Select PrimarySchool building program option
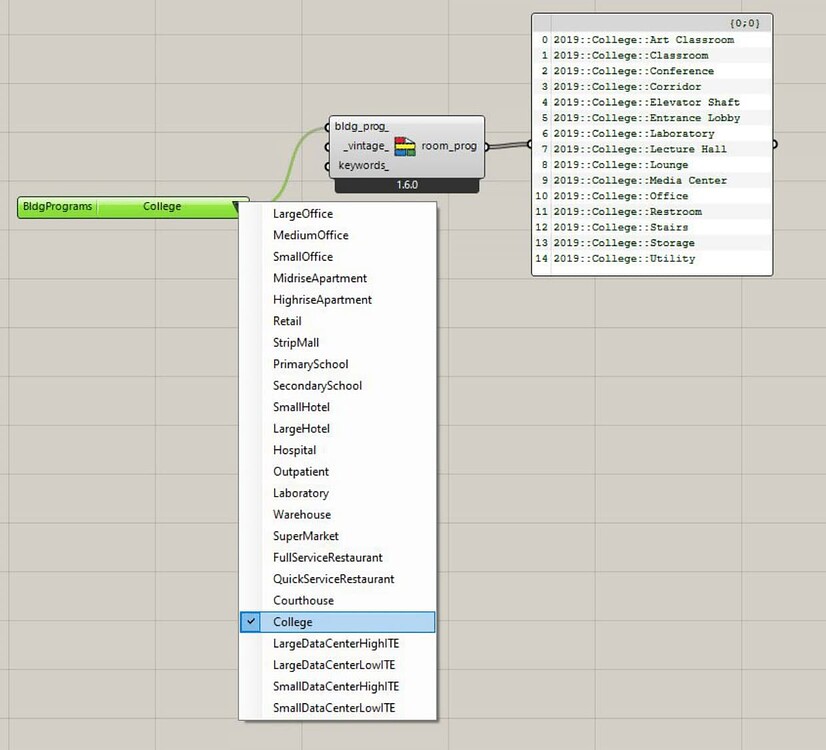This screenshot has width=826, height=750. [x=310, y=364]
